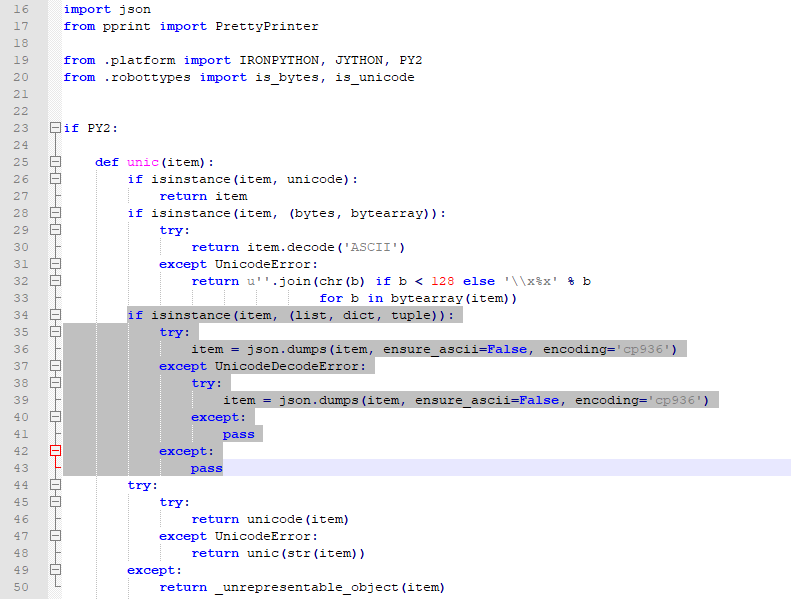Collapse the fold marker on line 44
Screen dimensions: 791x599
click(x=54, y=485)
